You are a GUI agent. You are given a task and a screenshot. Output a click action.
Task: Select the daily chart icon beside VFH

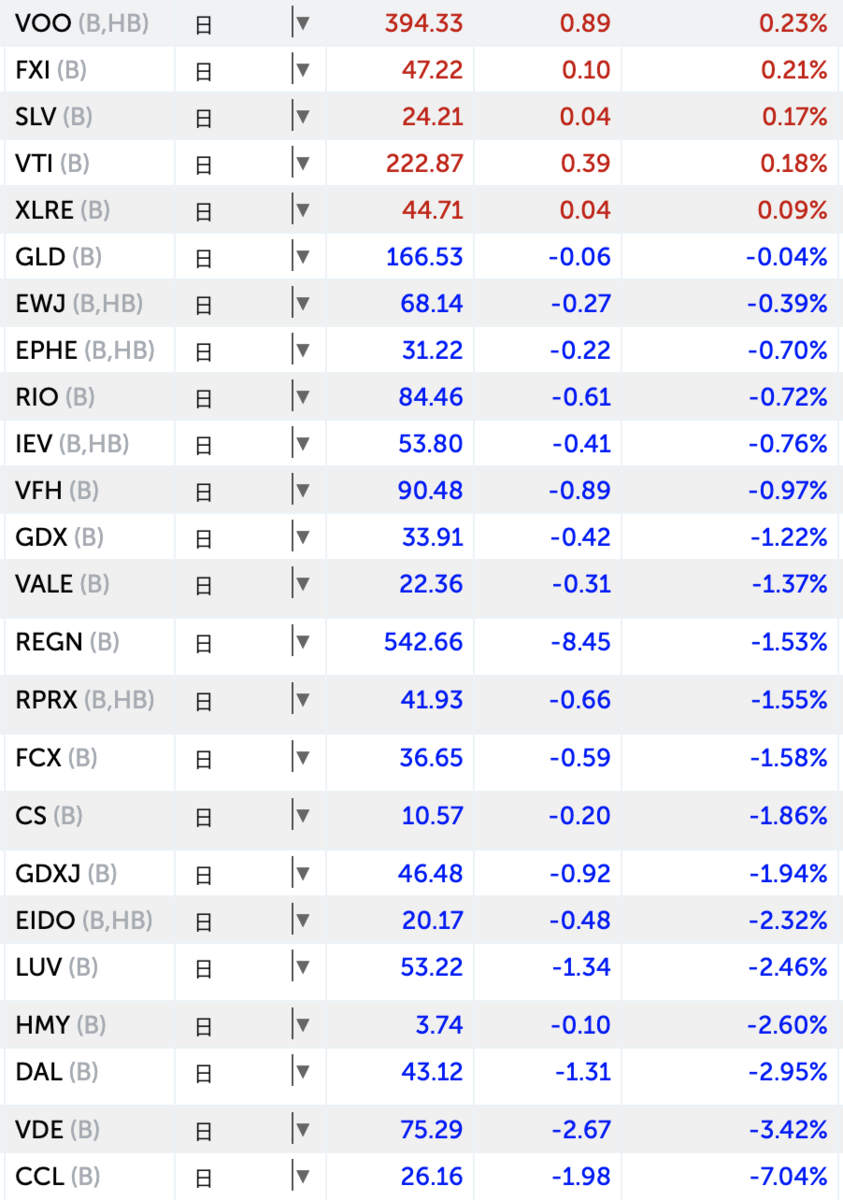[x=203, y=491]
